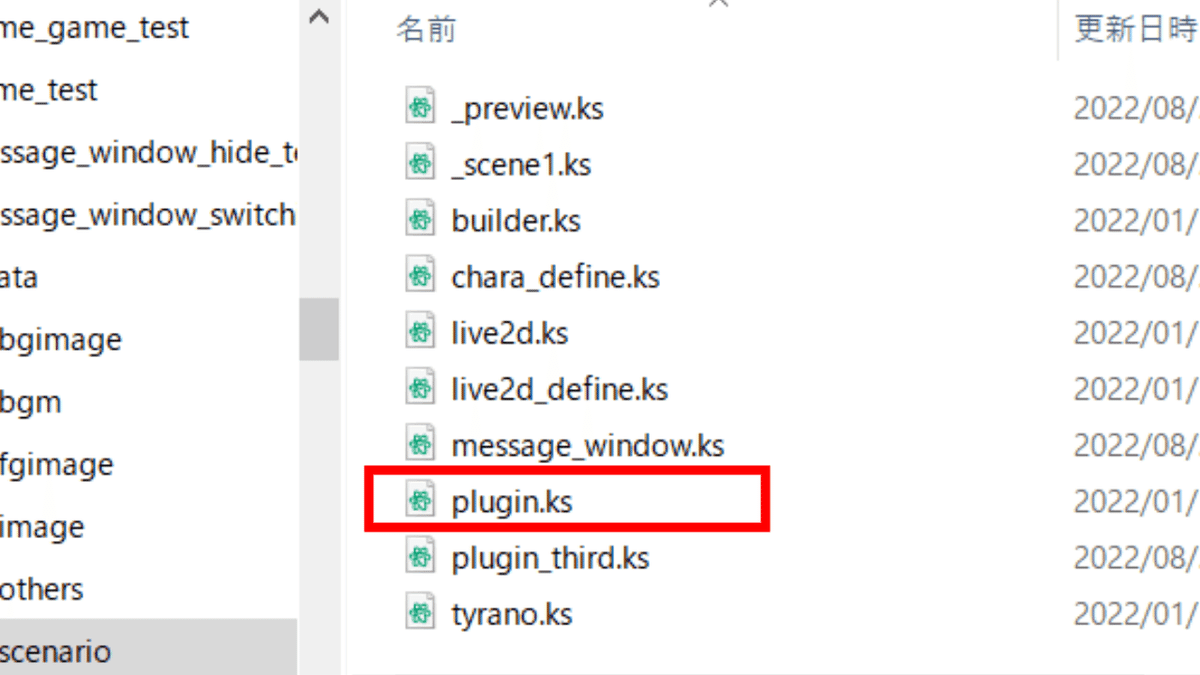Select the bgm folder in navigation pane
The image size is (1200, 675).
click(x=31, y=402)
